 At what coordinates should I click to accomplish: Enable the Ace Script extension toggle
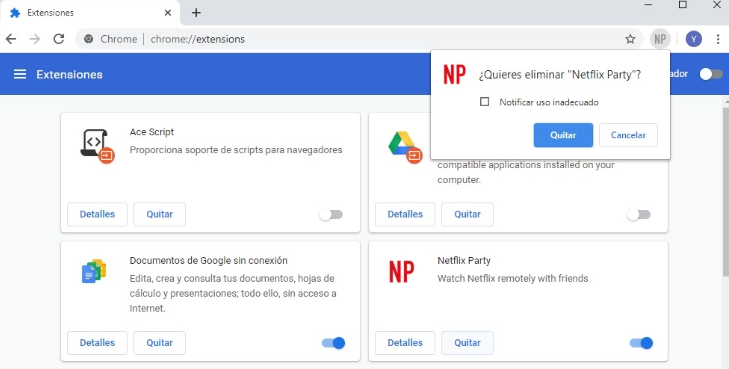(331, 214)
